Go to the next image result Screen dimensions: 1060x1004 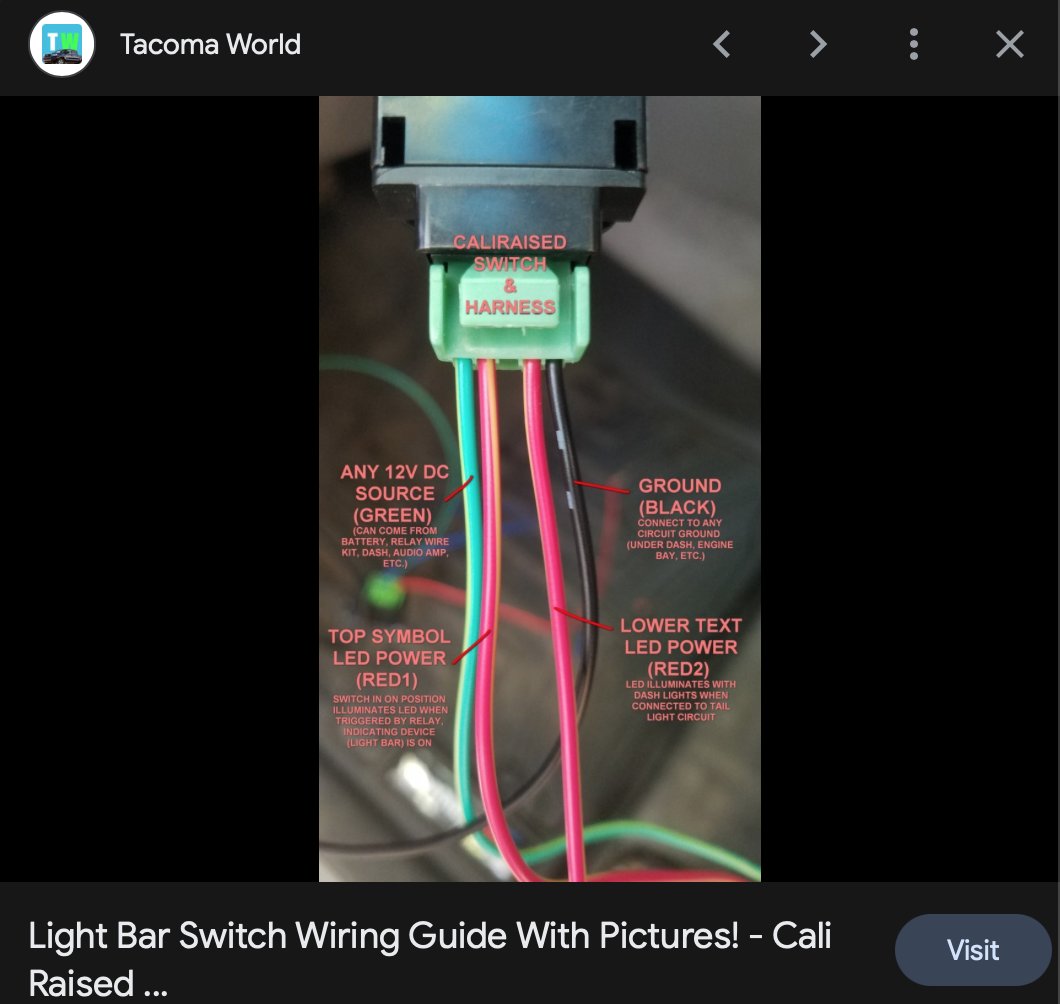tap(818, 45)
